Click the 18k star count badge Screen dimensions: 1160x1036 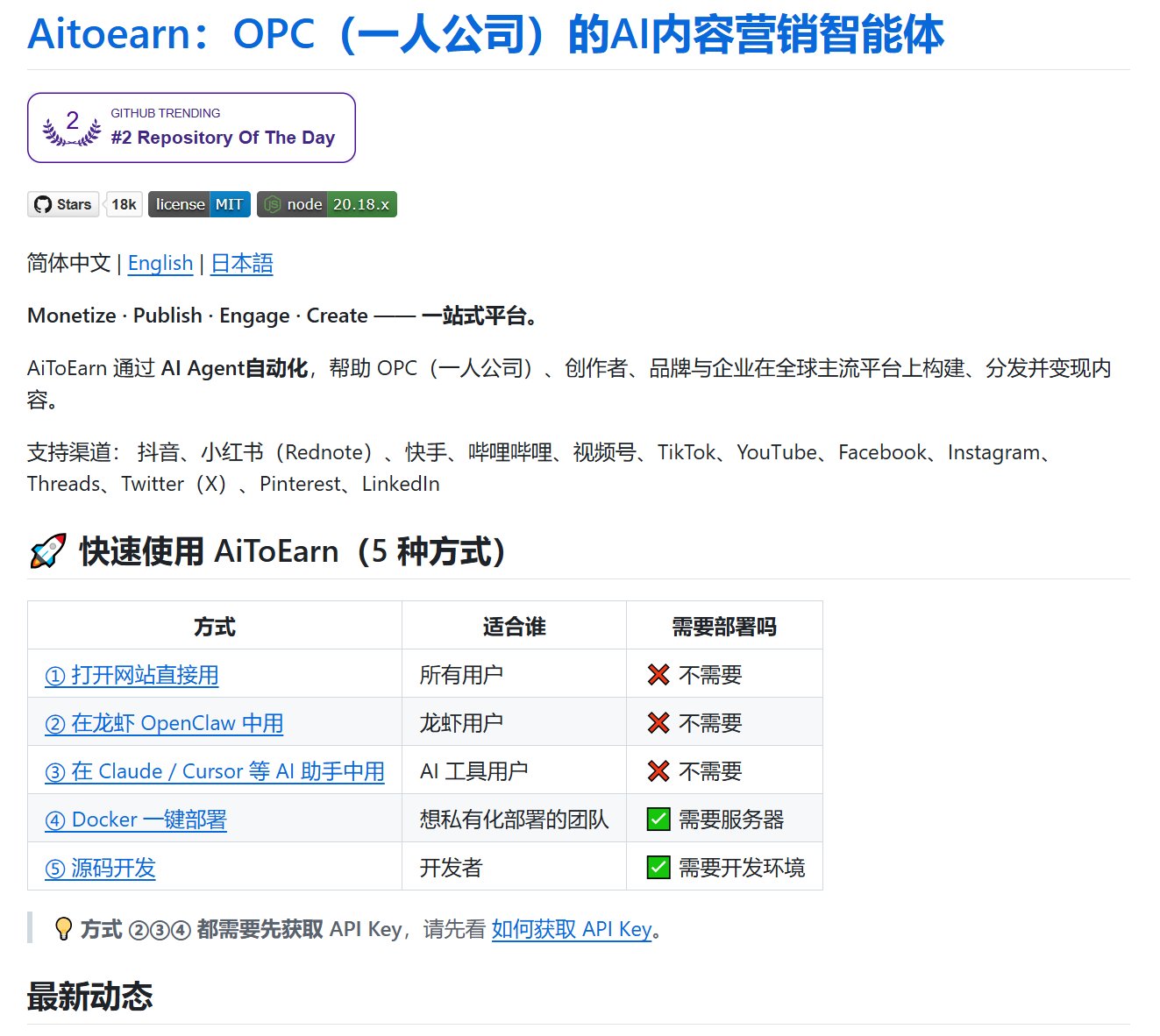[124, 204]
